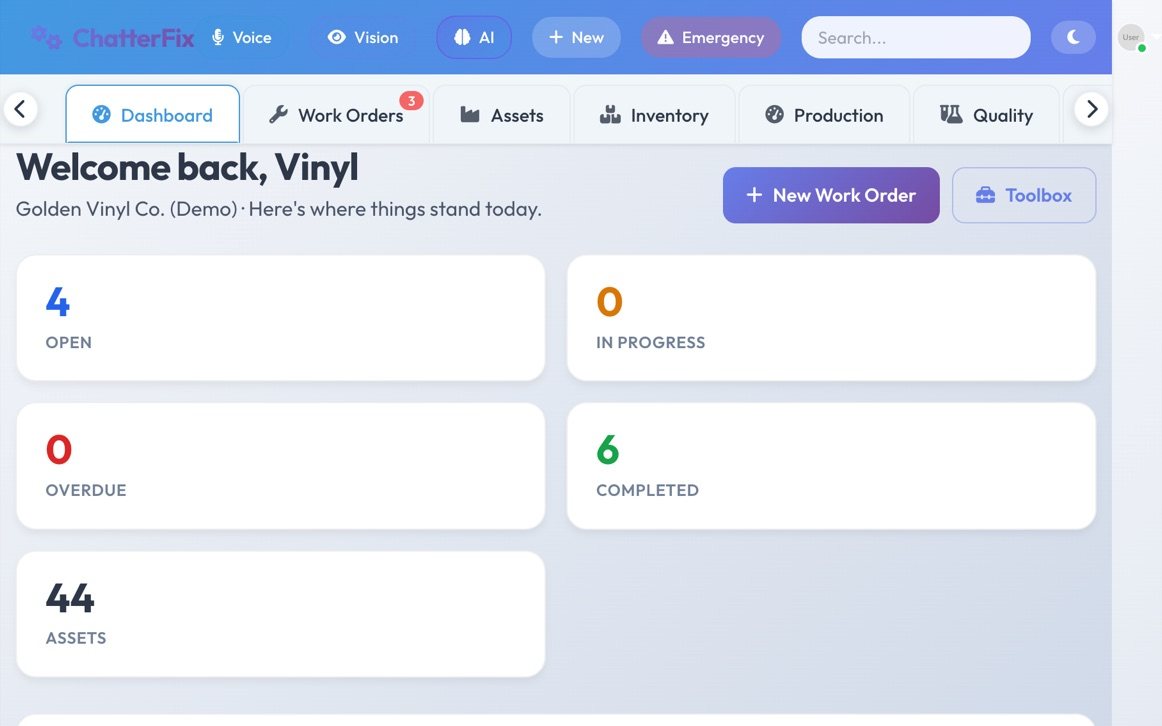The width and height of the screenshot is (1162, 726).
Task: Open the User avatar menu
Action: point(1131,37)
